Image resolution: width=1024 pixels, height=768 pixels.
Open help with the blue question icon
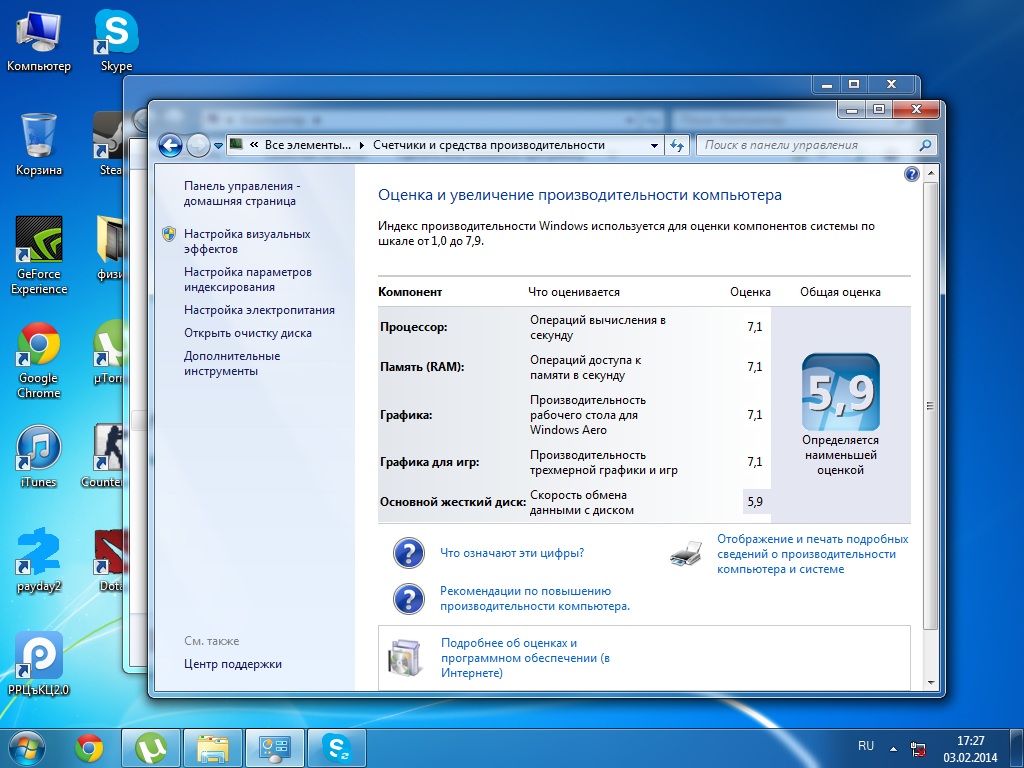912,174
